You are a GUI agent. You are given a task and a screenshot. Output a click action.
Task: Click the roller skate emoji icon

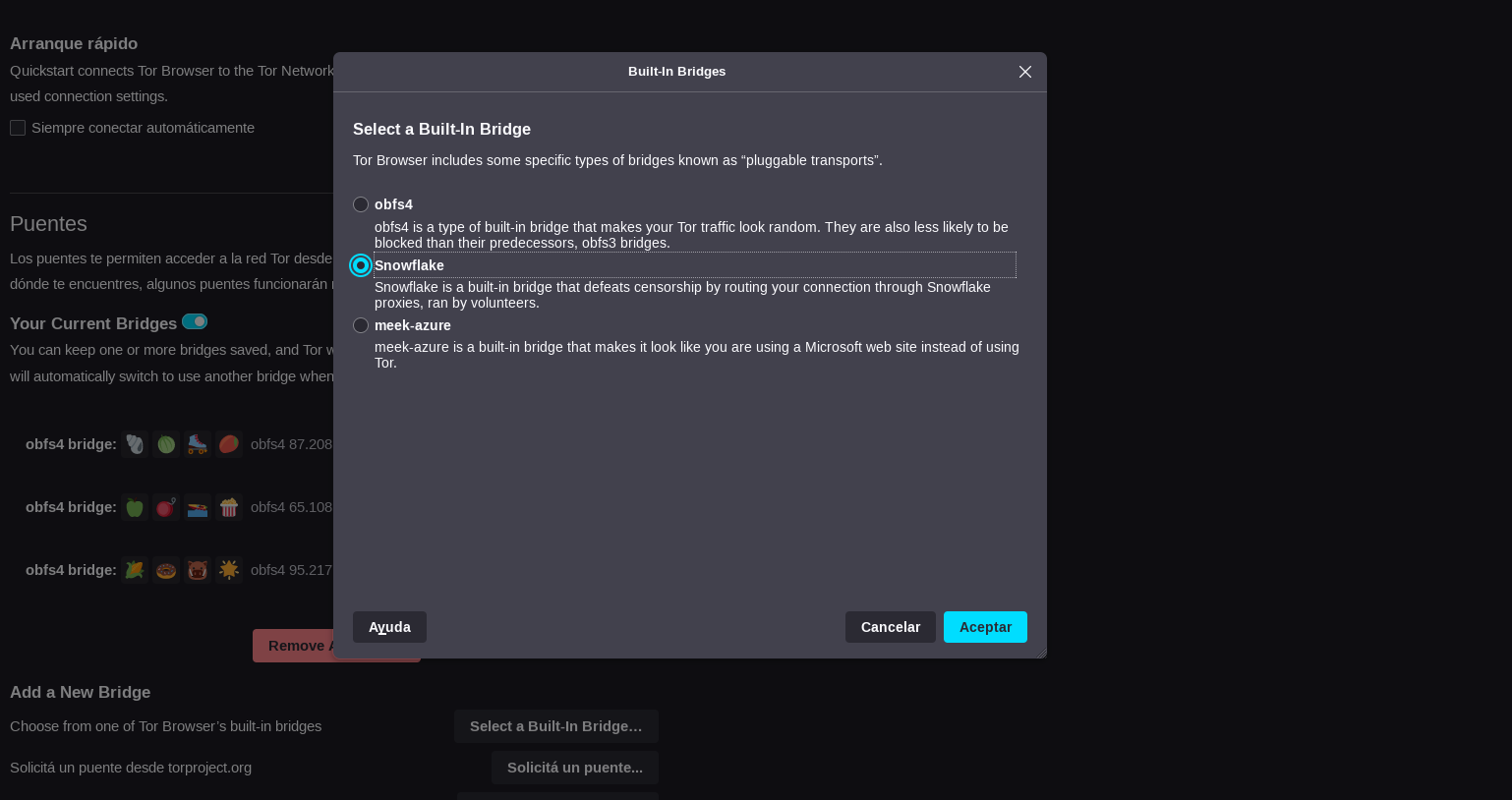[x=198, y=444]
